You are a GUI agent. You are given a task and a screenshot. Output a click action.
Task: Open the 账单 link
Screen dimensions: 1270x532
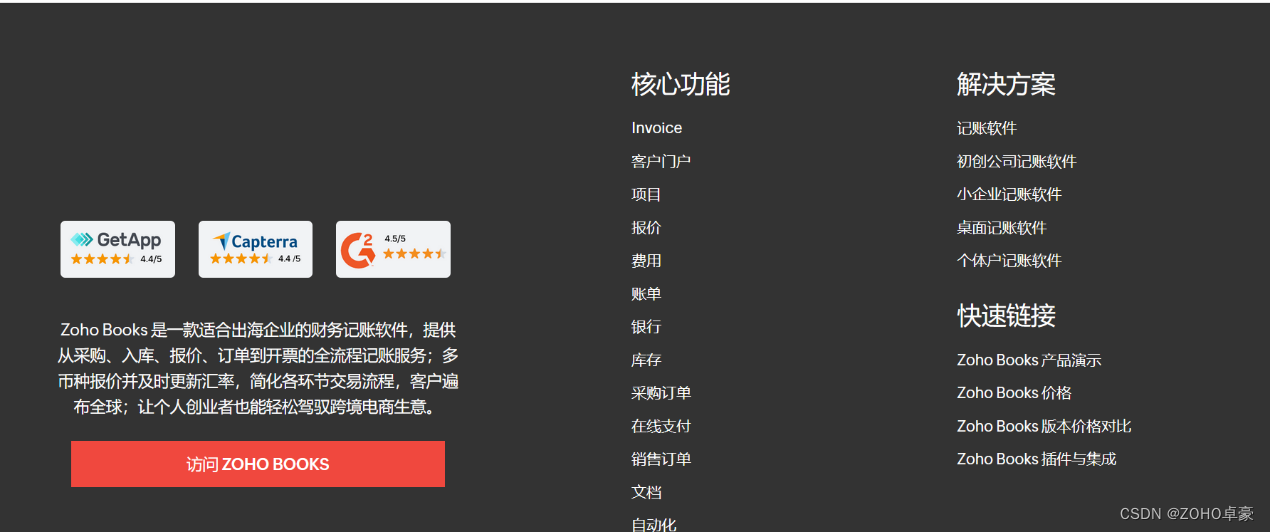(646, 293)
